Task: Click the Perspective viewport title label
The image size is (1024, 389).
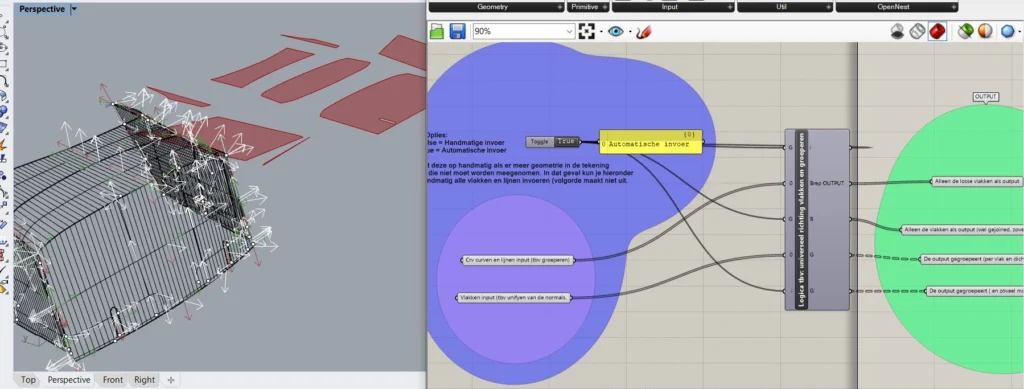Action: (42, 9)
